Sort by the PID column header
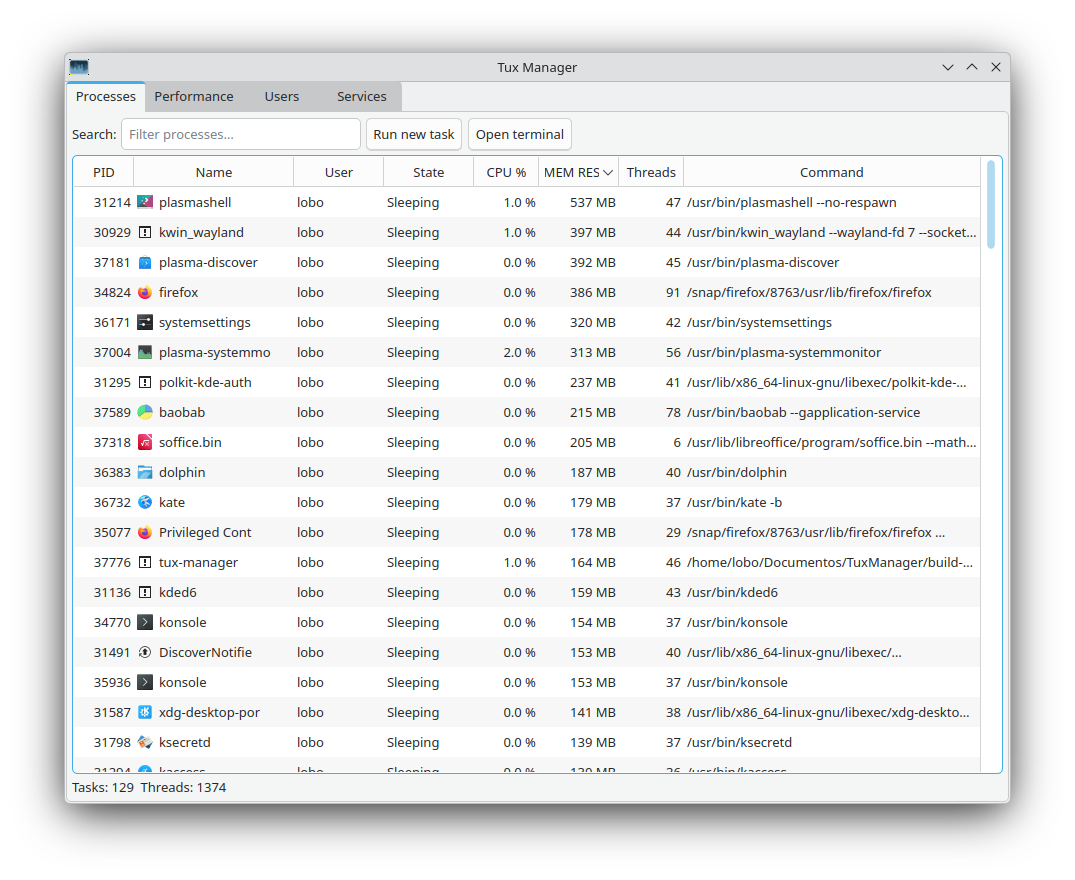This screenshot has height=880, width=1075. [x=104, y=173]
